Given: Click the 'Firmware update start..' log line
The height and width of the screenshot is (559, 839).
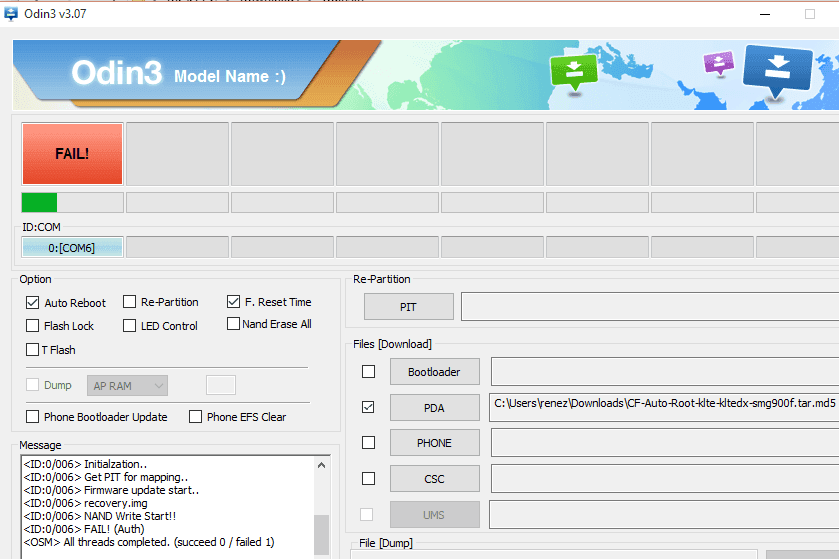Looking at the screenshot, I should pos(111,490).
